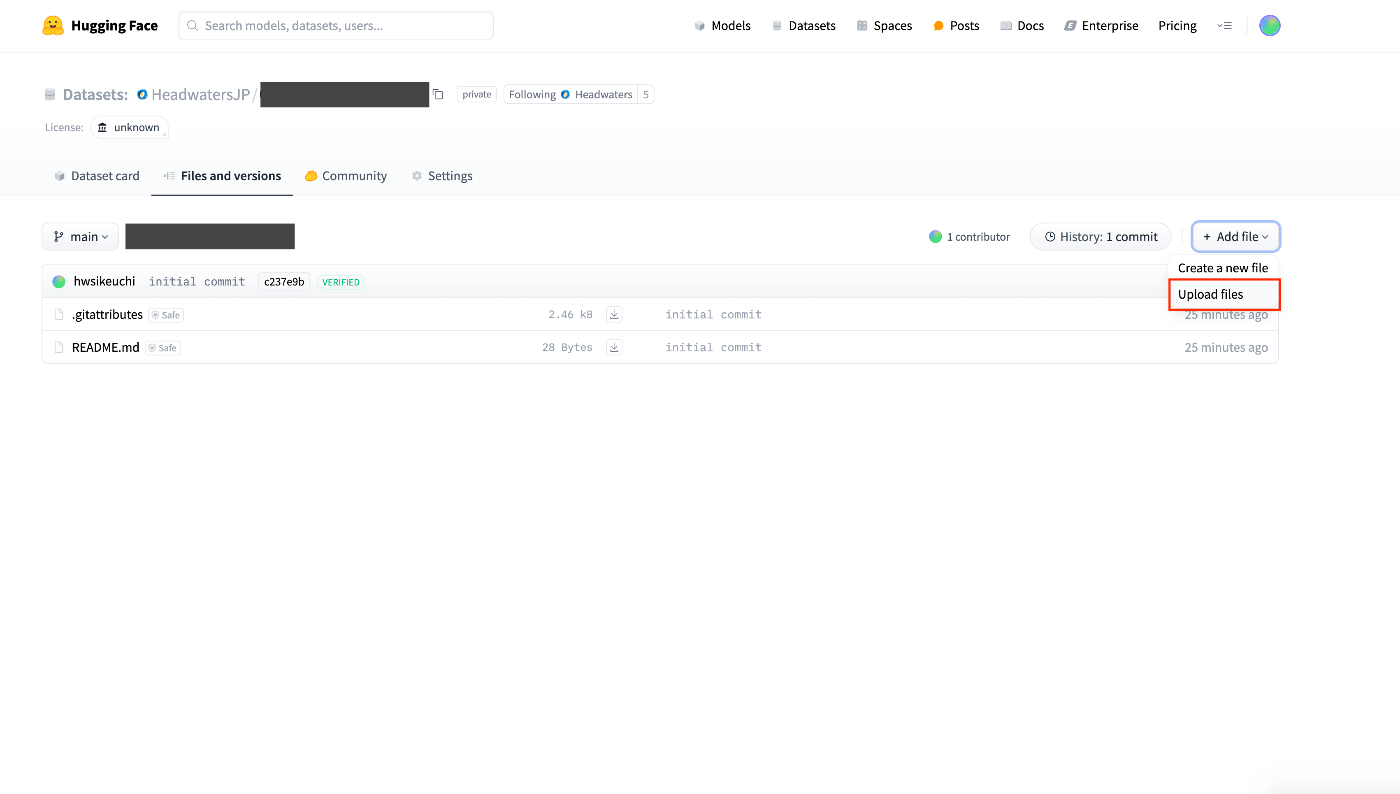Open initial commit link in .gitattributes row
The height and width of the screenshot is (794, 1400).
click(714, 315)
